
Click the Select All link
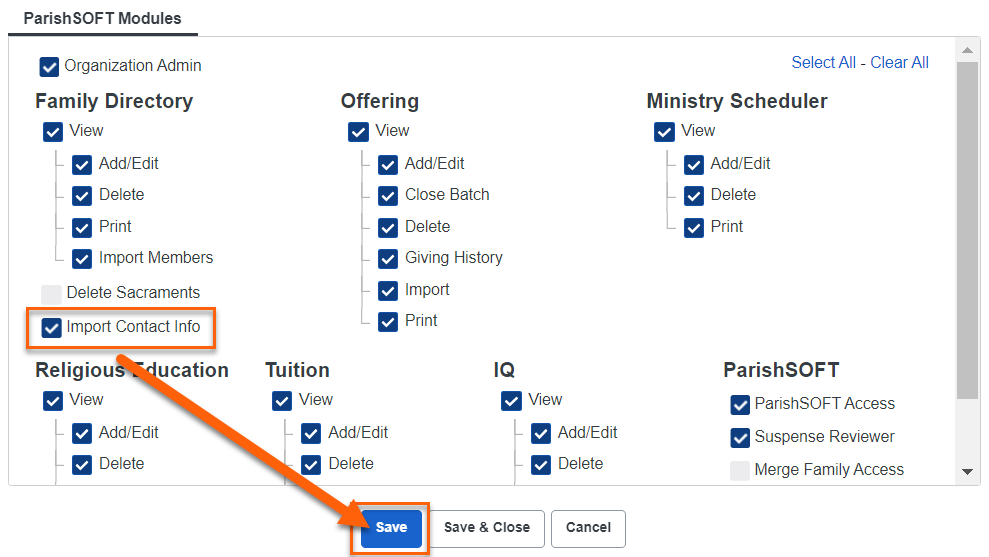coord(823,62)
